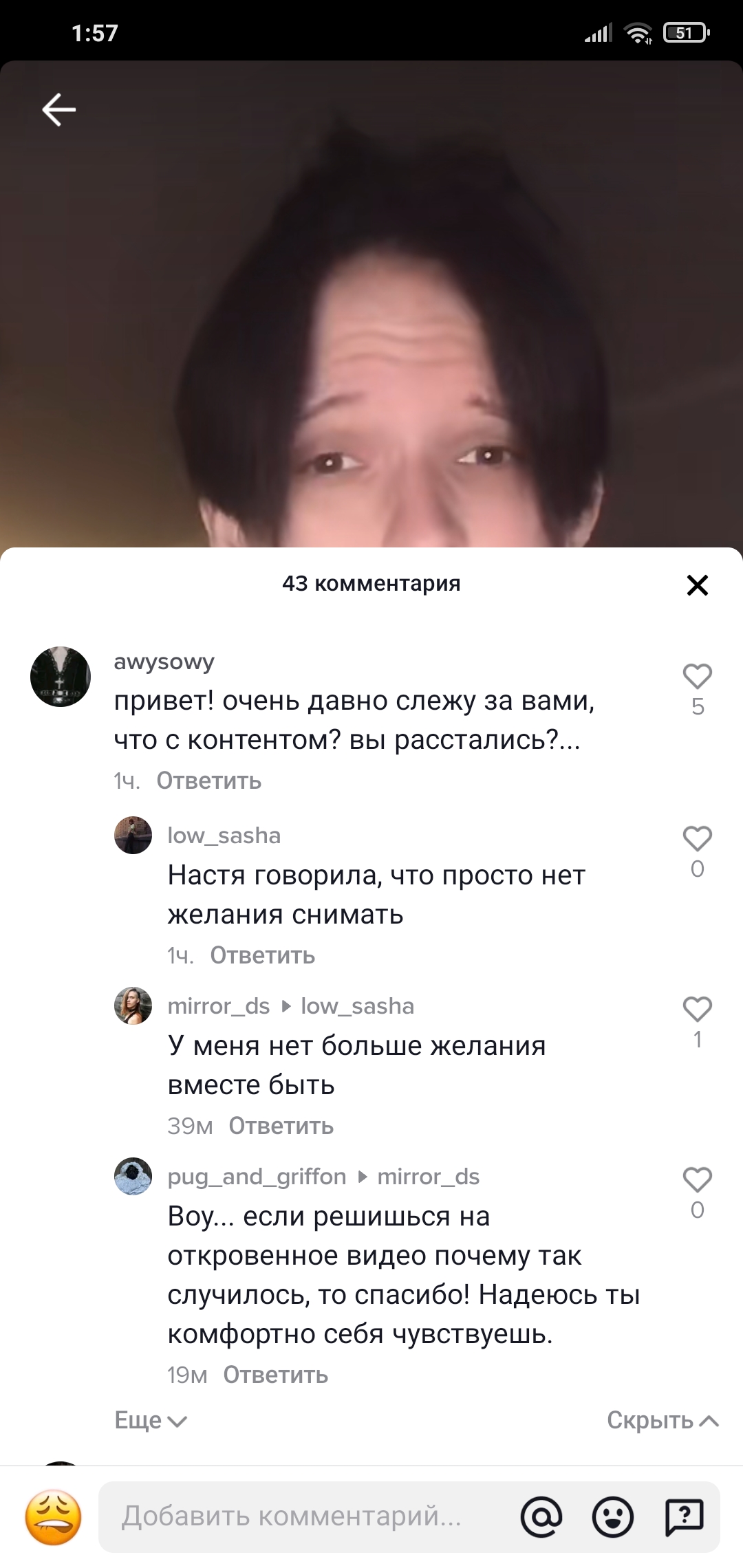
Task: Open awysowy's profile avatar
Action: click(61, 677)
